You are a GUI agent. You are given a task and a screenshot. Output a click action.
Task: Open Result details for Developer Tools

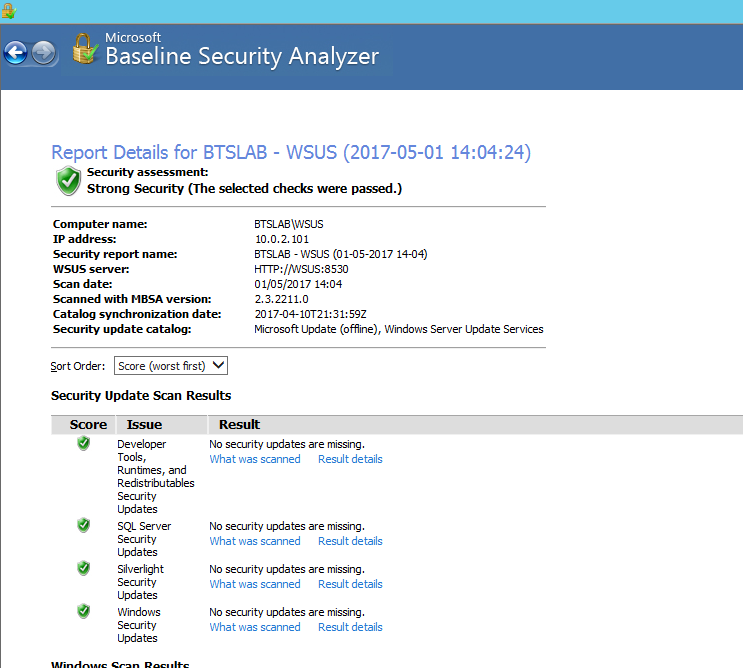[x=350, y=459]
